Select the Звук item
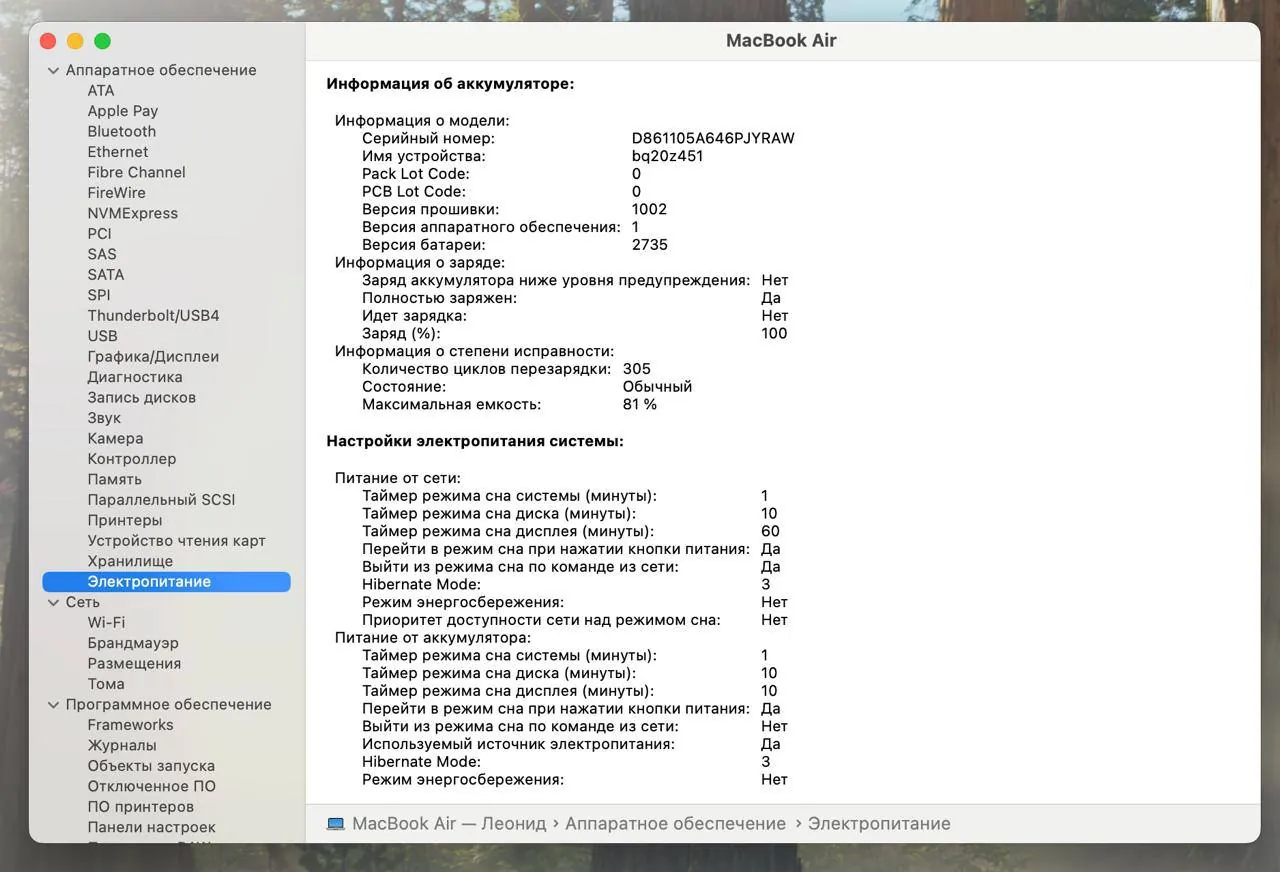The width and height of the screenshot is (1280, 872). coord(104,418)
